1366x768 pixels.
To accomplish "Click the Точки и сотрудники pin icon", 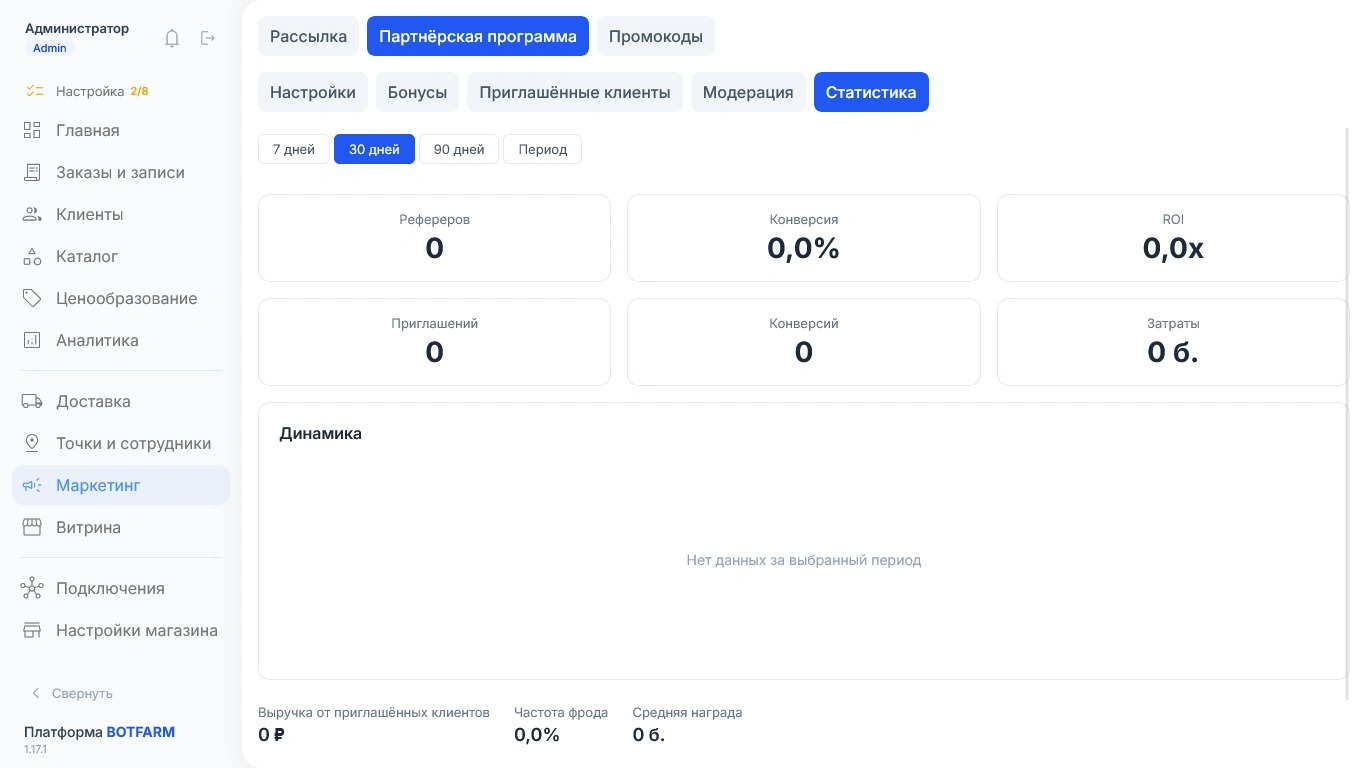I will [x=32, y=443].
